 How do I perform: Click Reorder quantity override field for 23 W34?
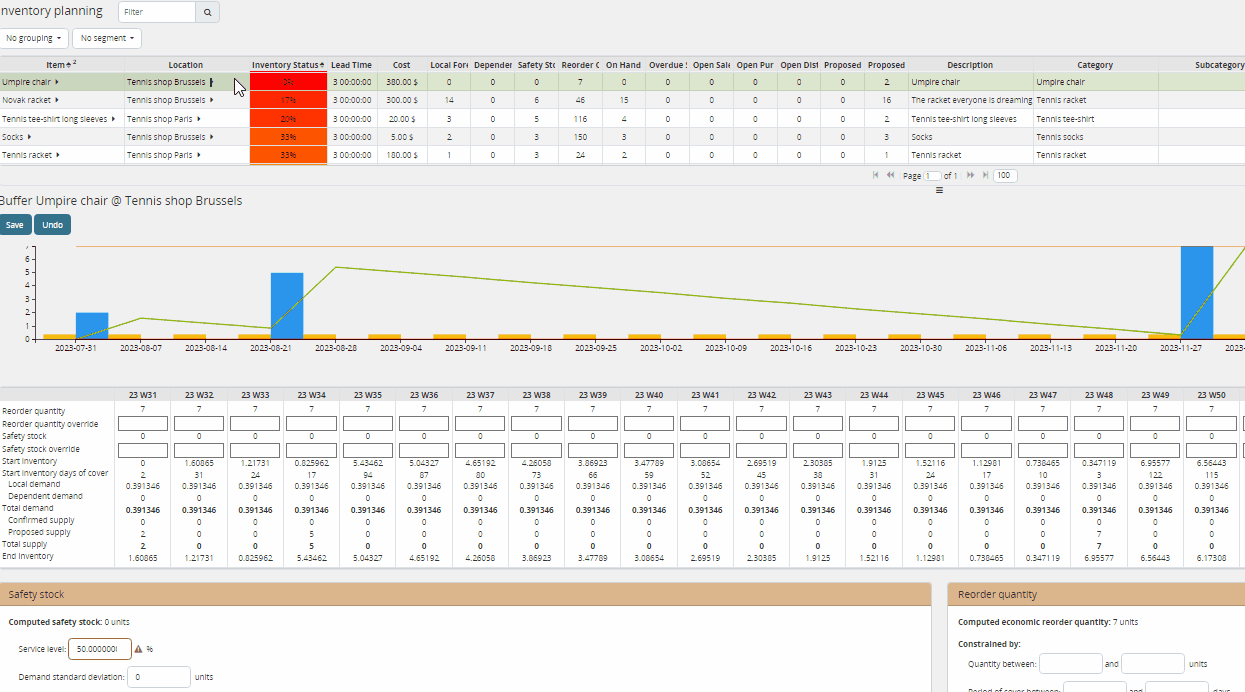(x=311, y=424)
